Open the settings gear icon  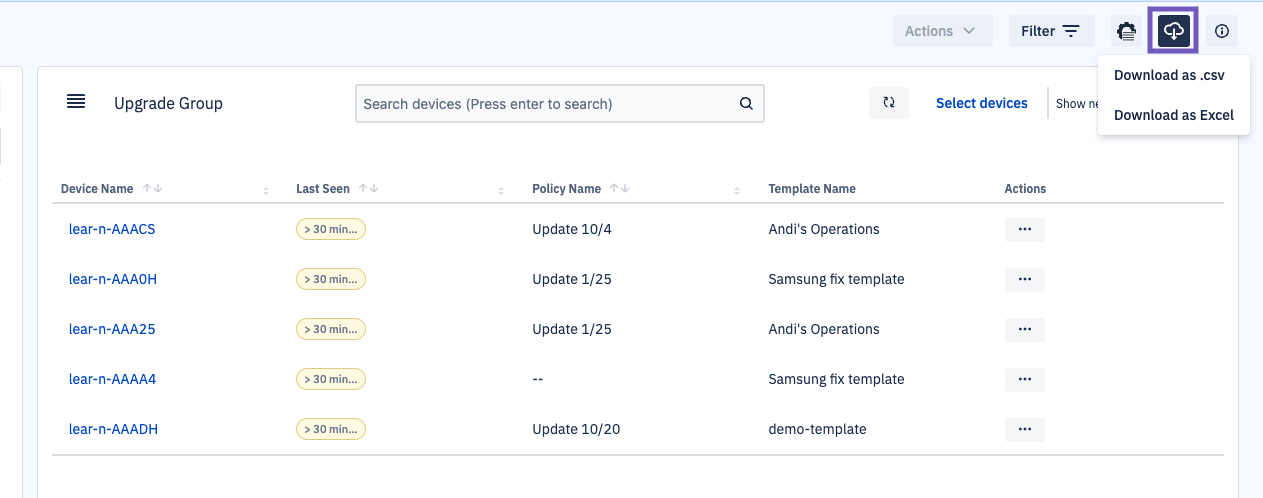pos(1127,31)
